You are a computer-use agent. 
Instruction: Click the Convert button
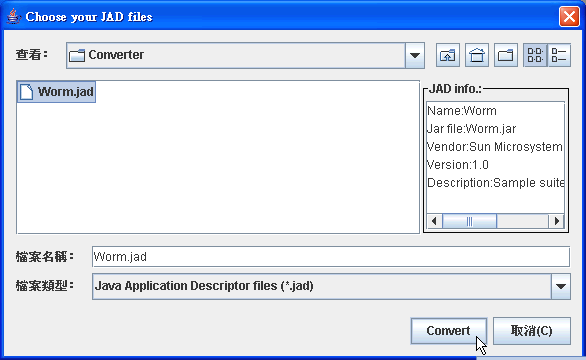448,331
